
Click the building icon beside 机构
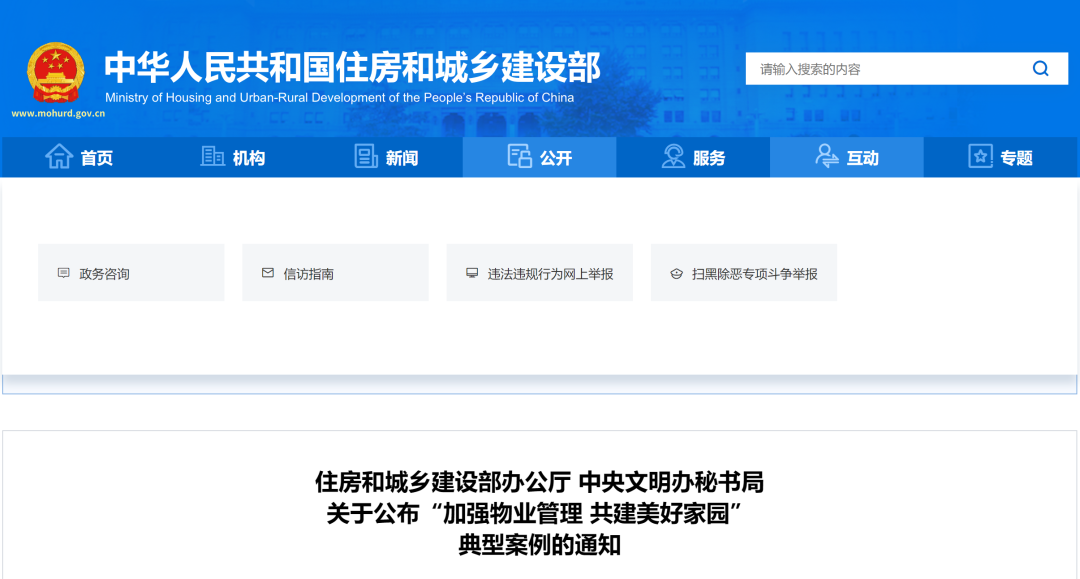coord(212,156)
